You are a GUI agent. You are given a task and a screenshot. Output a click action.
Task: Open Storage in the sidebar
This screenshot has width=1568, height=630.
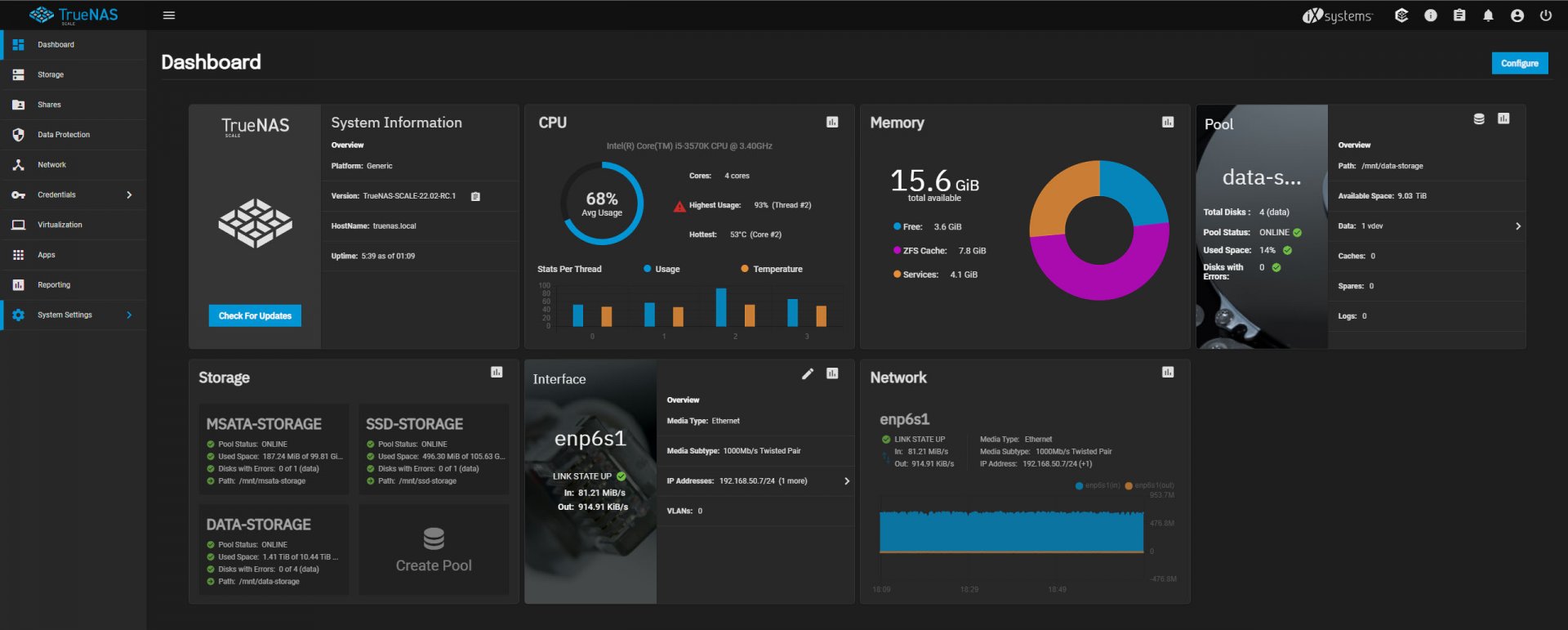tap(73, 74)
